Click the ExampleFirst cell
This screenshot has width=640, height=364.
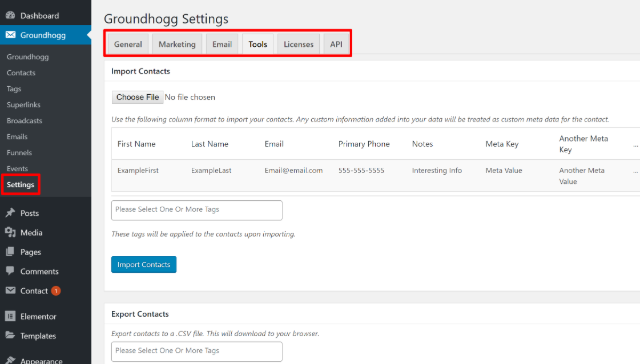point(138,170)
